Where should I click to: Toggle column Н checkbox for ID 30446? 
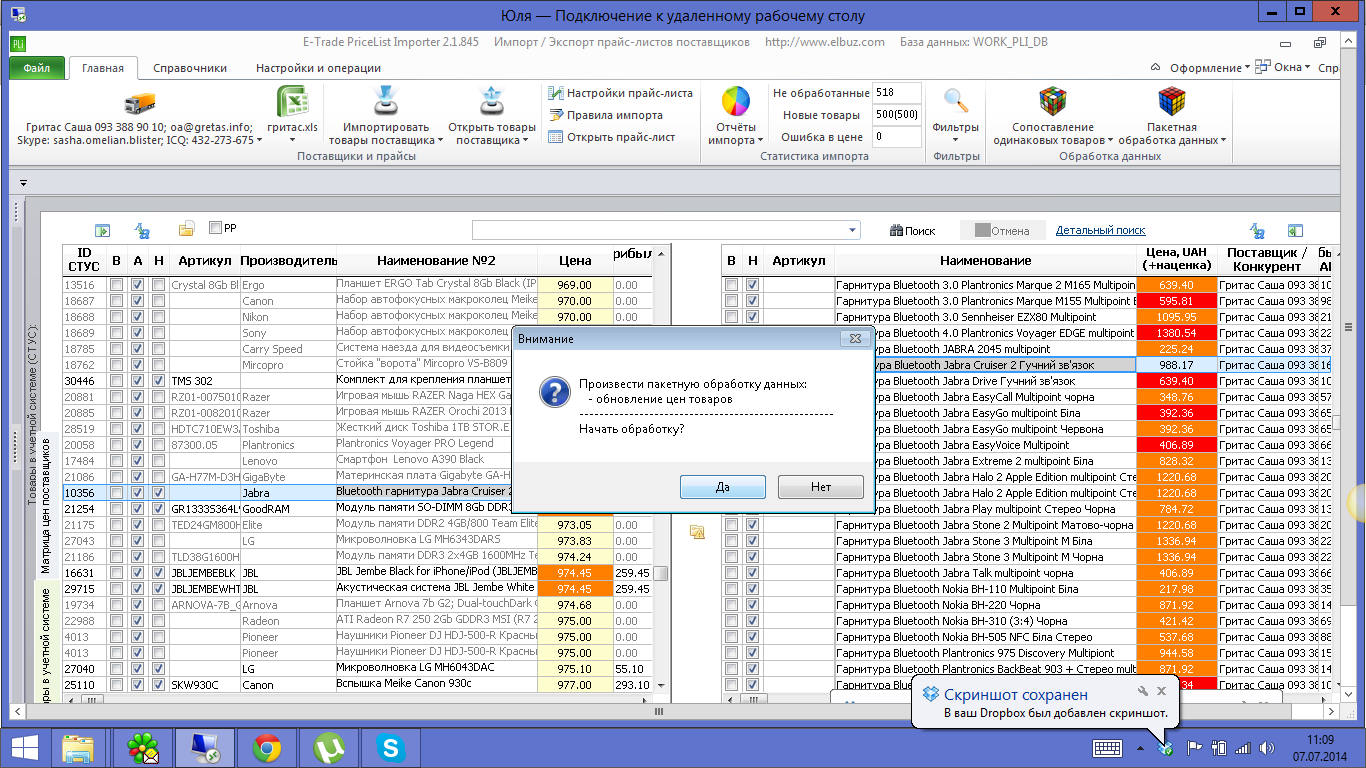tap(159, 381)
